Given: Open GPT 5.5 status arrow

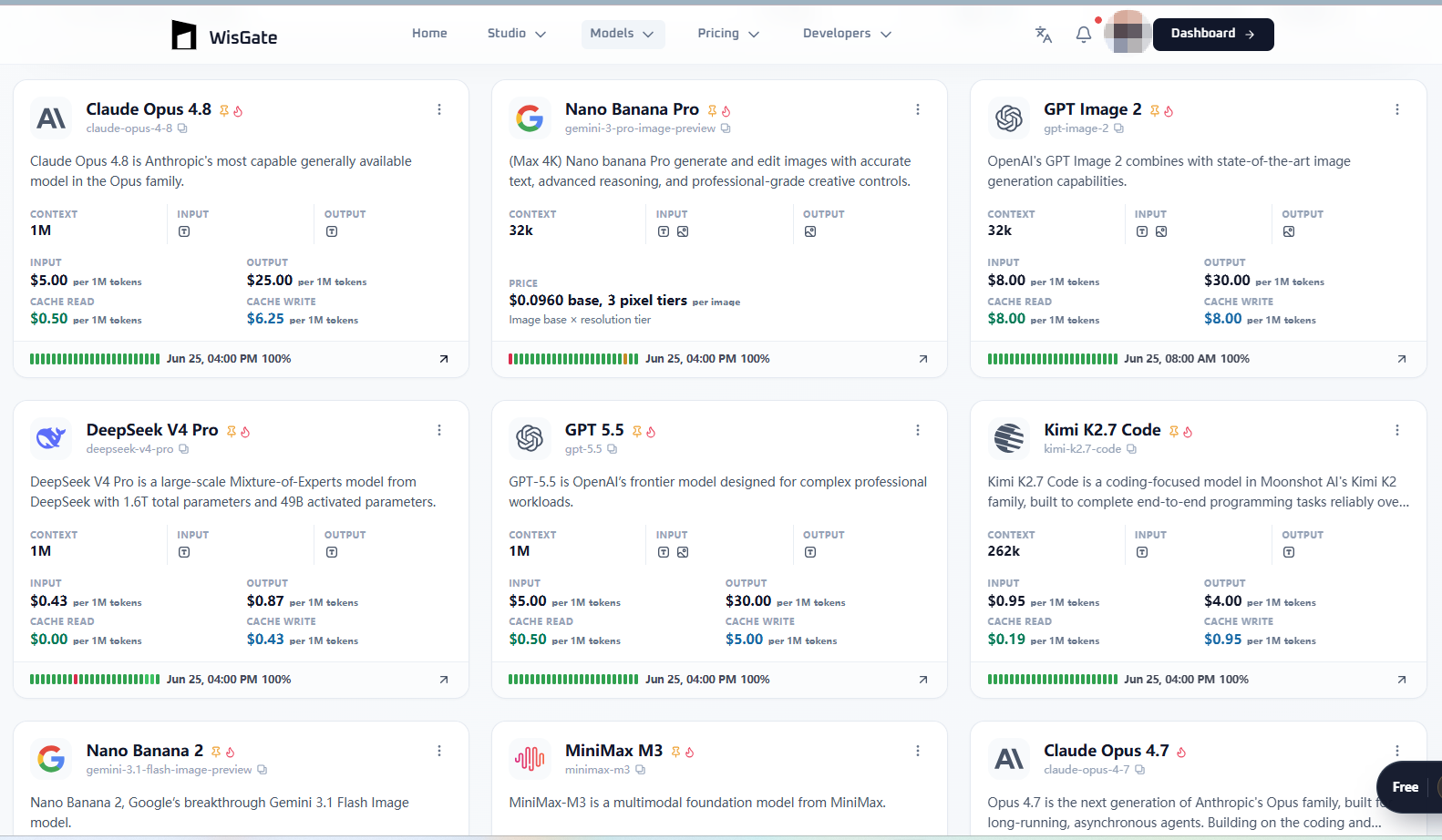Looking at the screenshot, I should tap(923, 680).
